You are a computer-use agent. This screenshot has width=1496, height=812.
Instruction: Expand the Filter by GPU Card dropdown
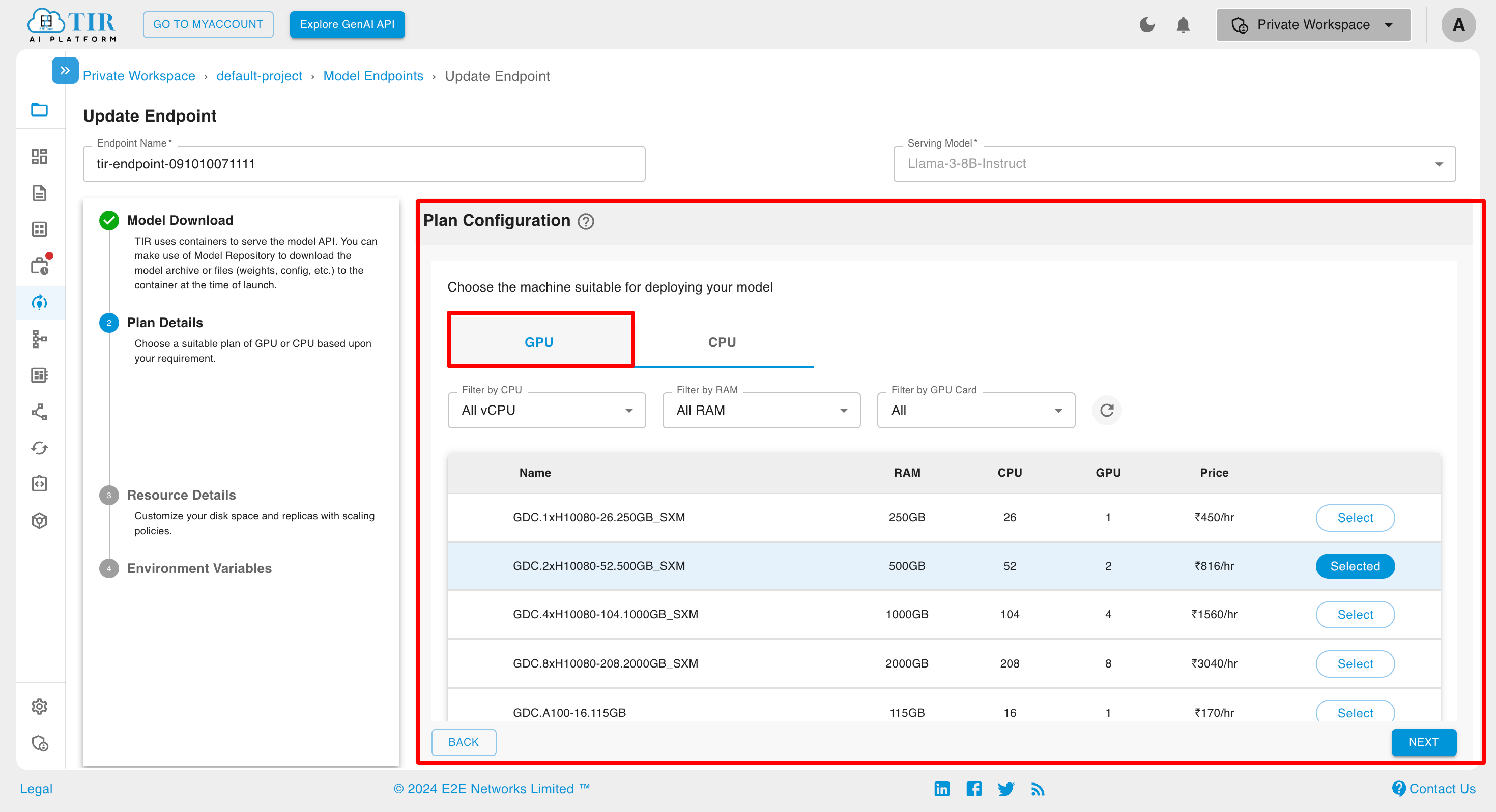(975, 410)
